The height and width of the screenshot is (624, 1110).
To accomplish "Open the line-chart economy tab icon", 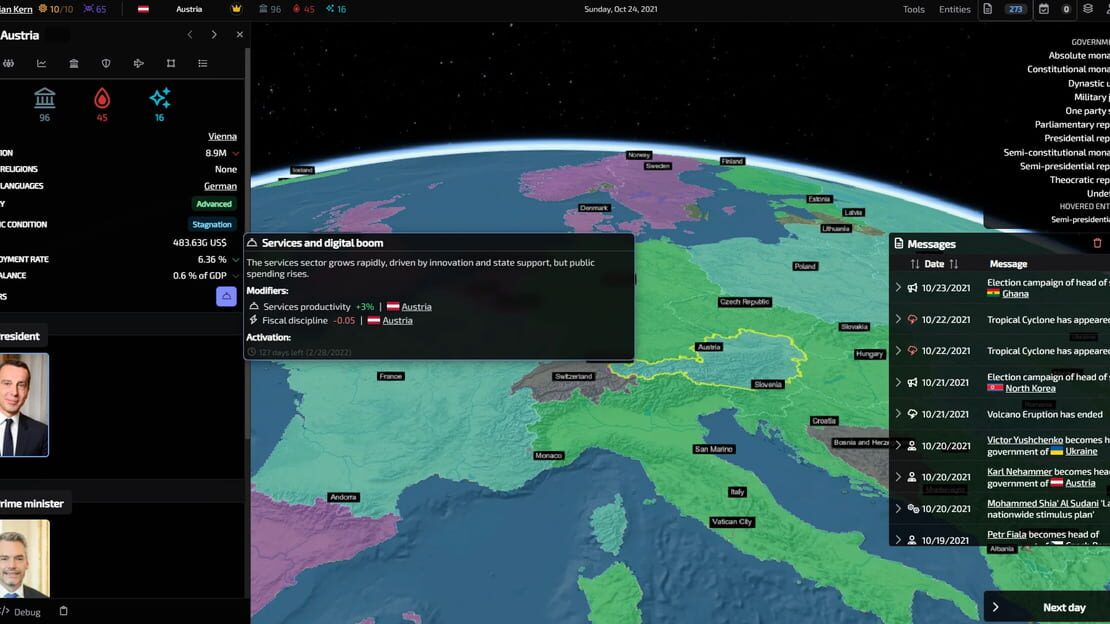I will tap(42, 64).
